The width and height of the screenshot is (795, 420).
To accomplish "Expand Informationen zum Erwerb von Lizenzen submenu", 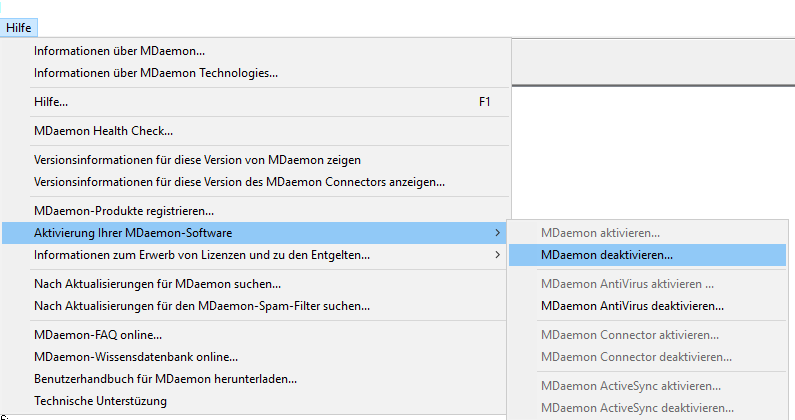I will coord(201,255).
